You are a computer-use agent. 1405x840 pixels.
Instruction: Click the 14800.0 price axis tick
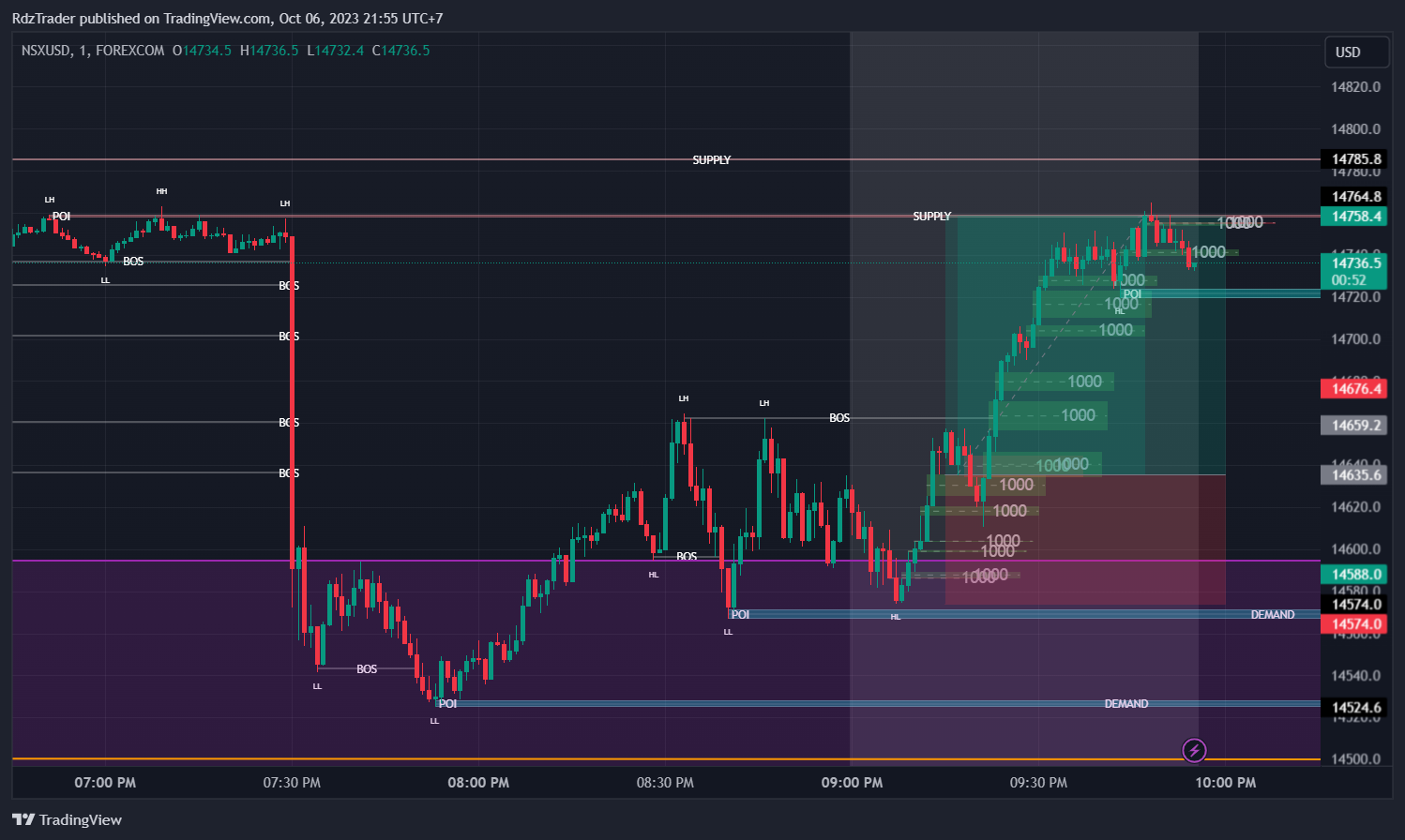point(1356,129)
